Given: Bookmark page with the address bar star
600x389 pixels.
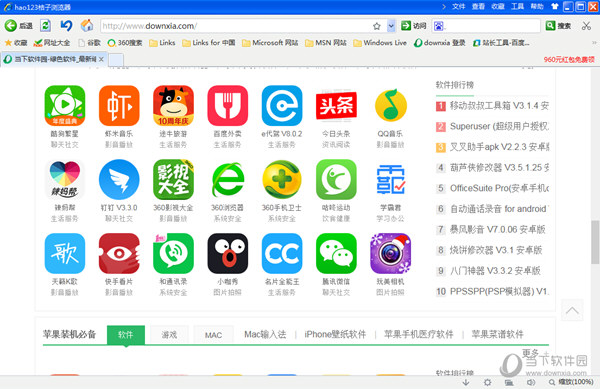Looking at the screenshot, I should pyautogui.click(x=377, y=26).
